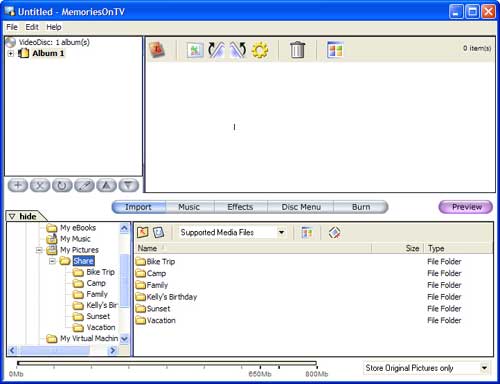Select Kelly's Birthday row in the file list
This screenshot has width=500, height=384.
click(313, 297)
